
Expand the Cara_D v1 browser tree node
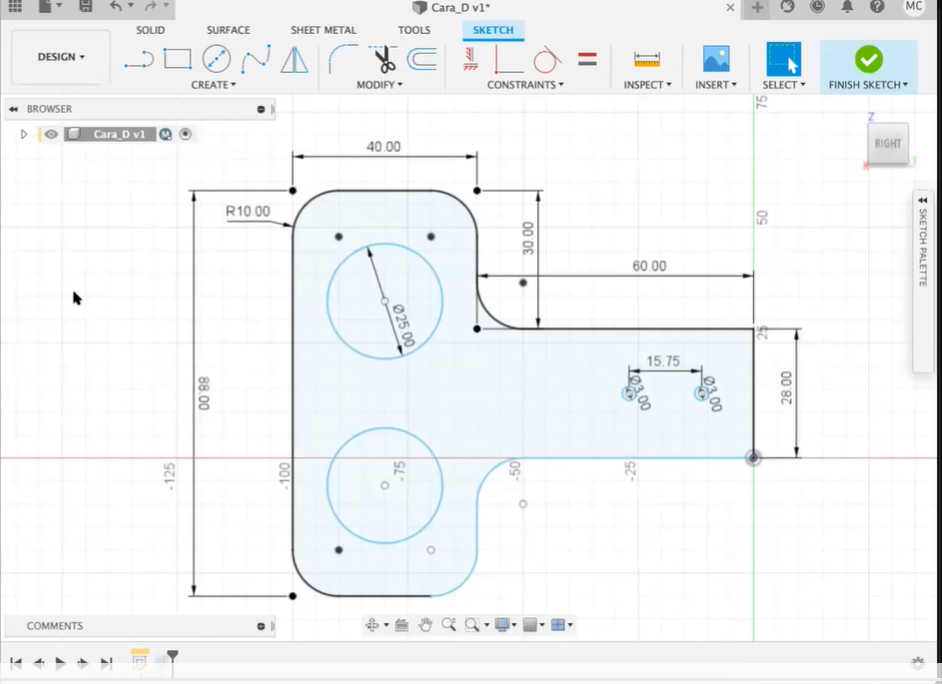coord(24,134)
